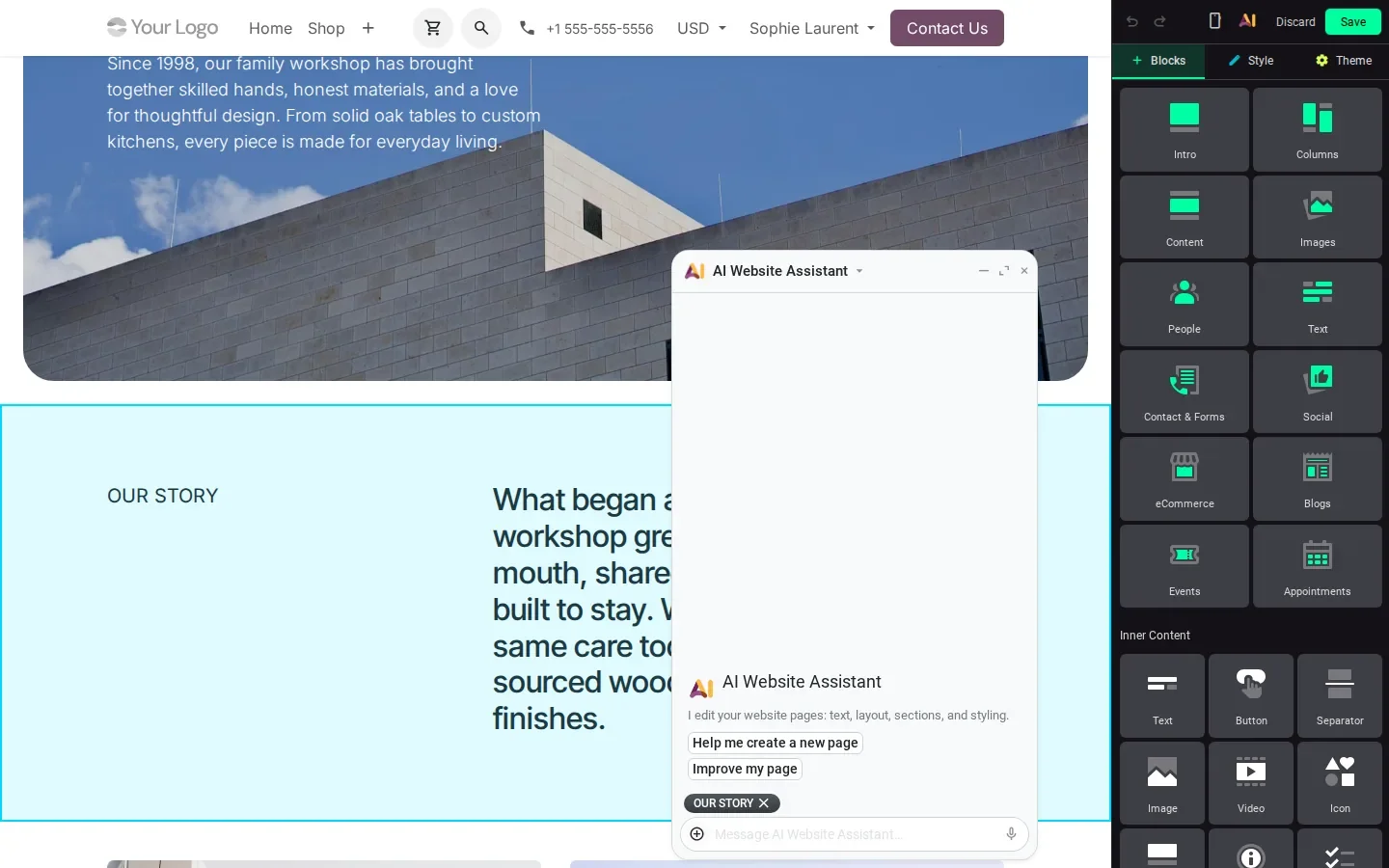Remove the OUR STORY context chip
This screenshot has height=868, width=1389.
point(764,803)
